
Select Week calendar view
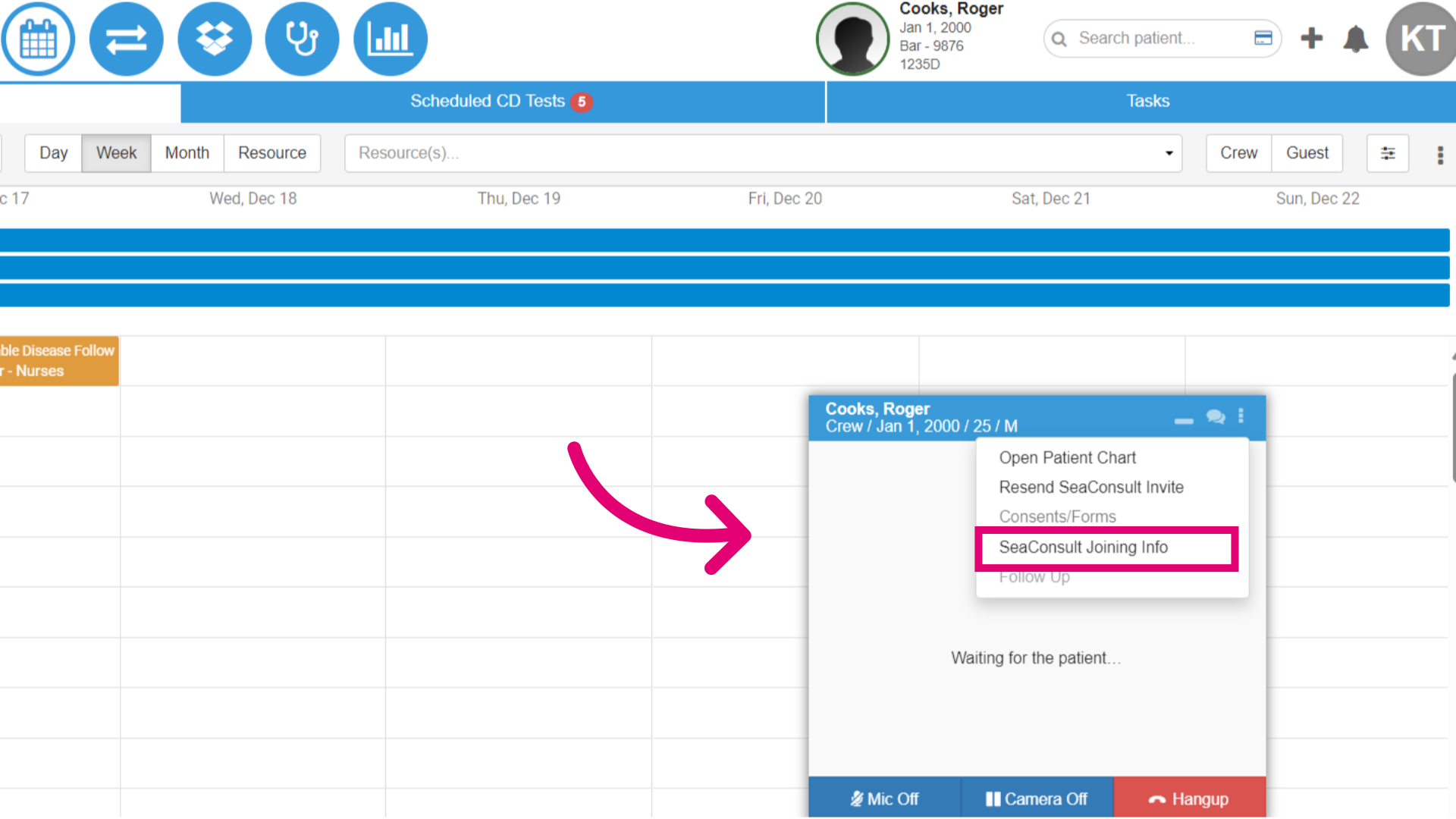click(116, 153)
